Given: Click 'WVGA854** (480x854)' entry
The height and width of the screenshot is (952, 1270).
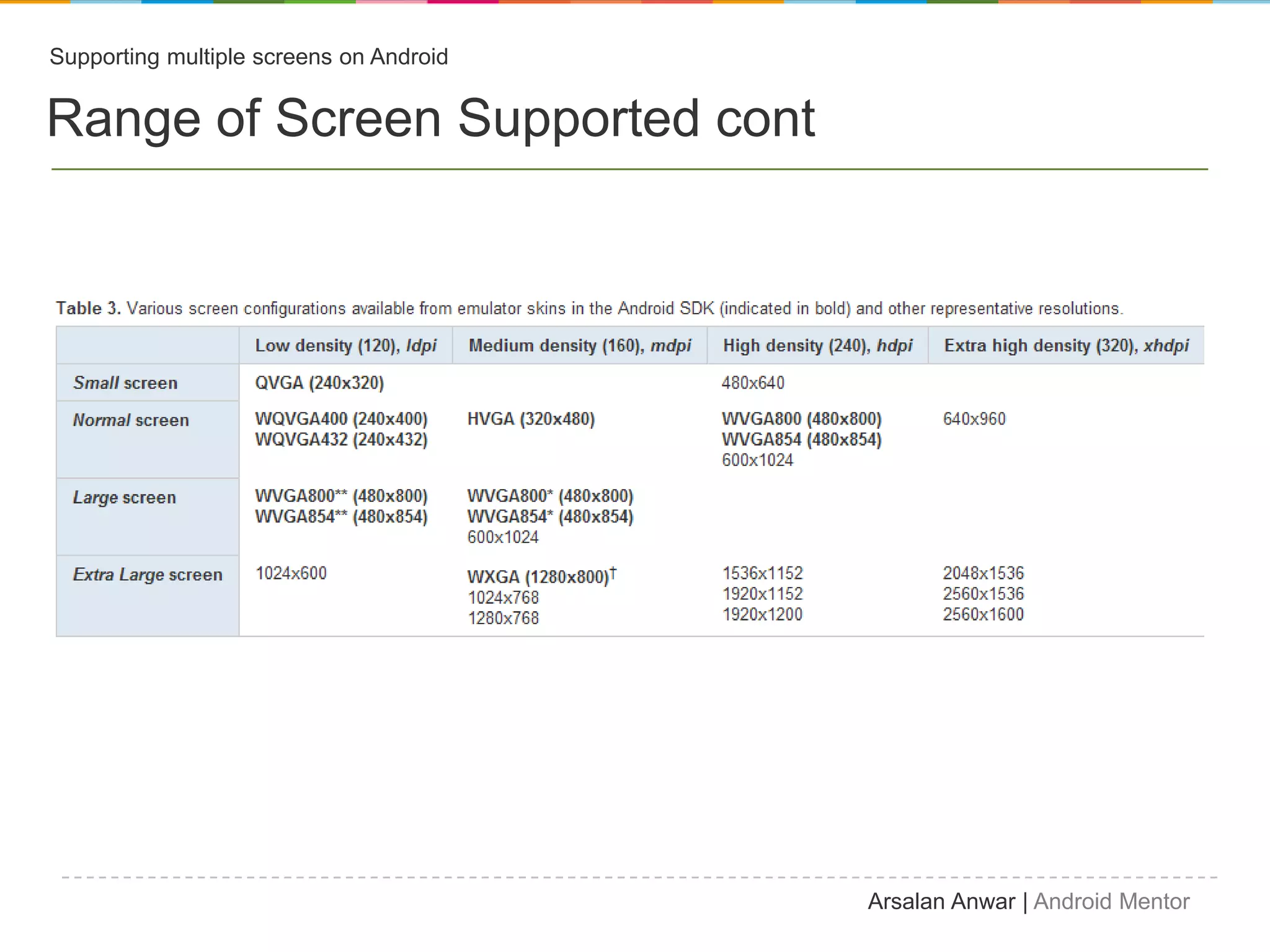Looking at the screenshot, I should 341,516.
